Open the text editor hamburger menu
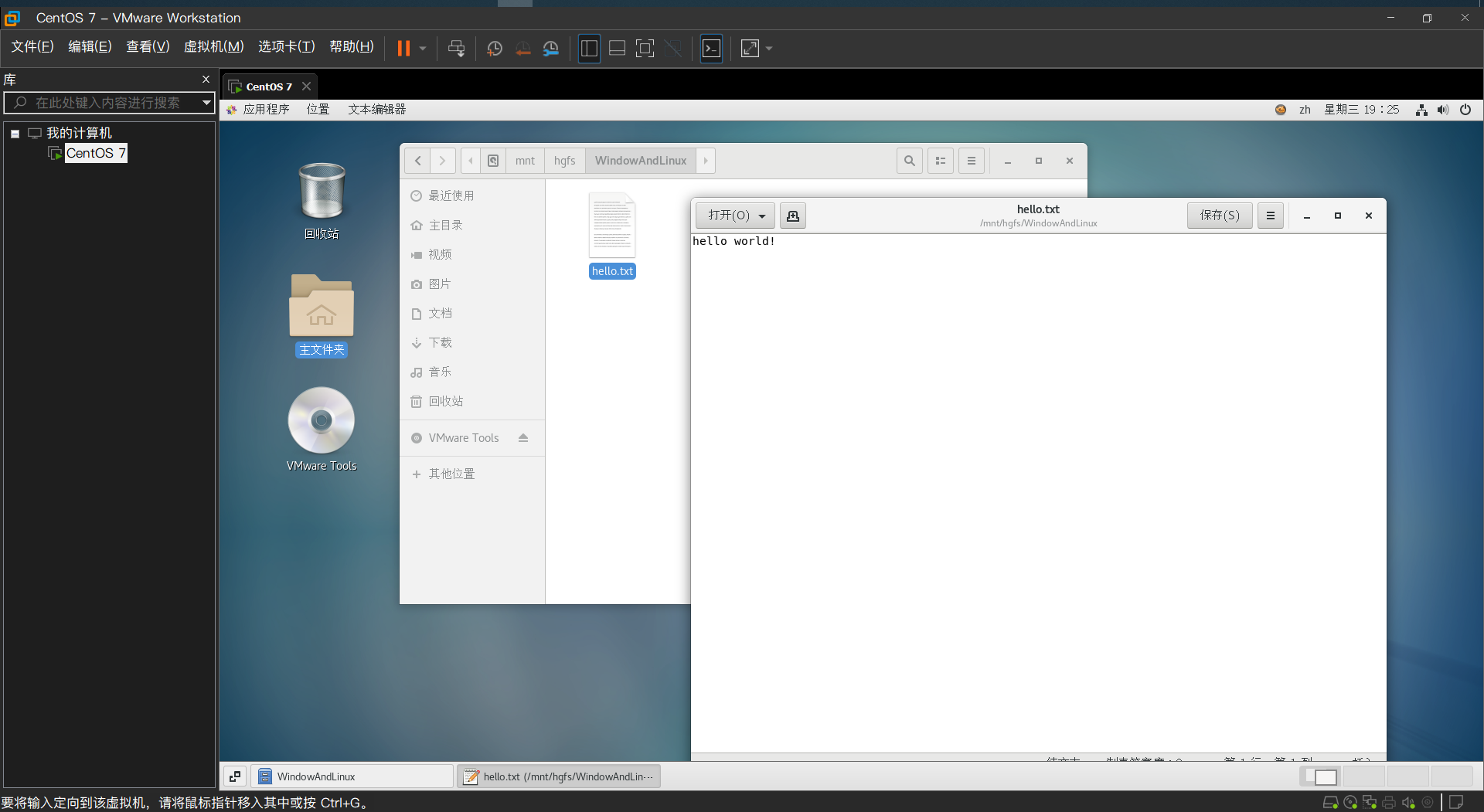Screen dimensions: 1484x812 [x=1271, y=216]
